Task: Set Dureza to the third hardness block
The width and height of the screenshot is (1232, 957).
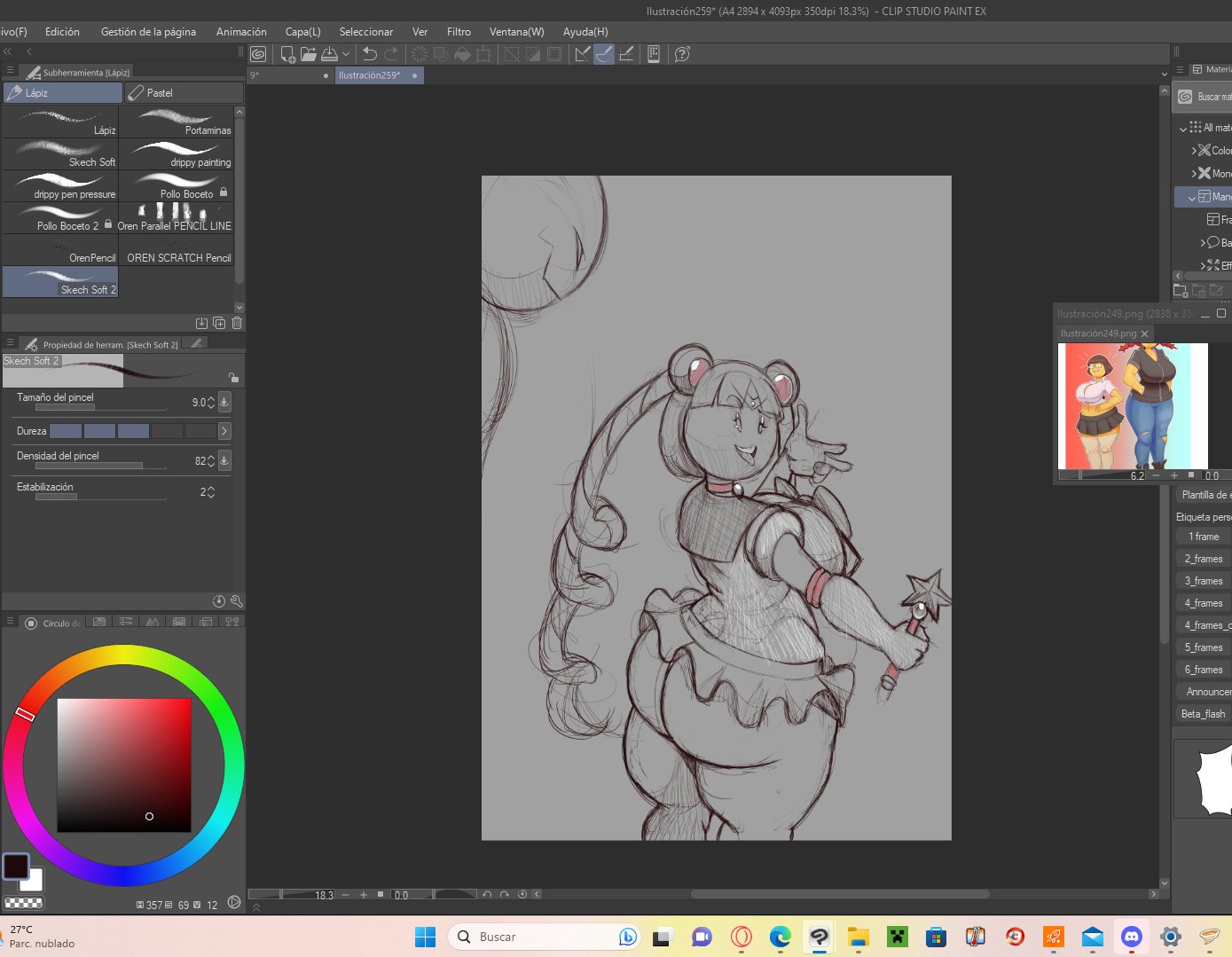Action: 133,431
